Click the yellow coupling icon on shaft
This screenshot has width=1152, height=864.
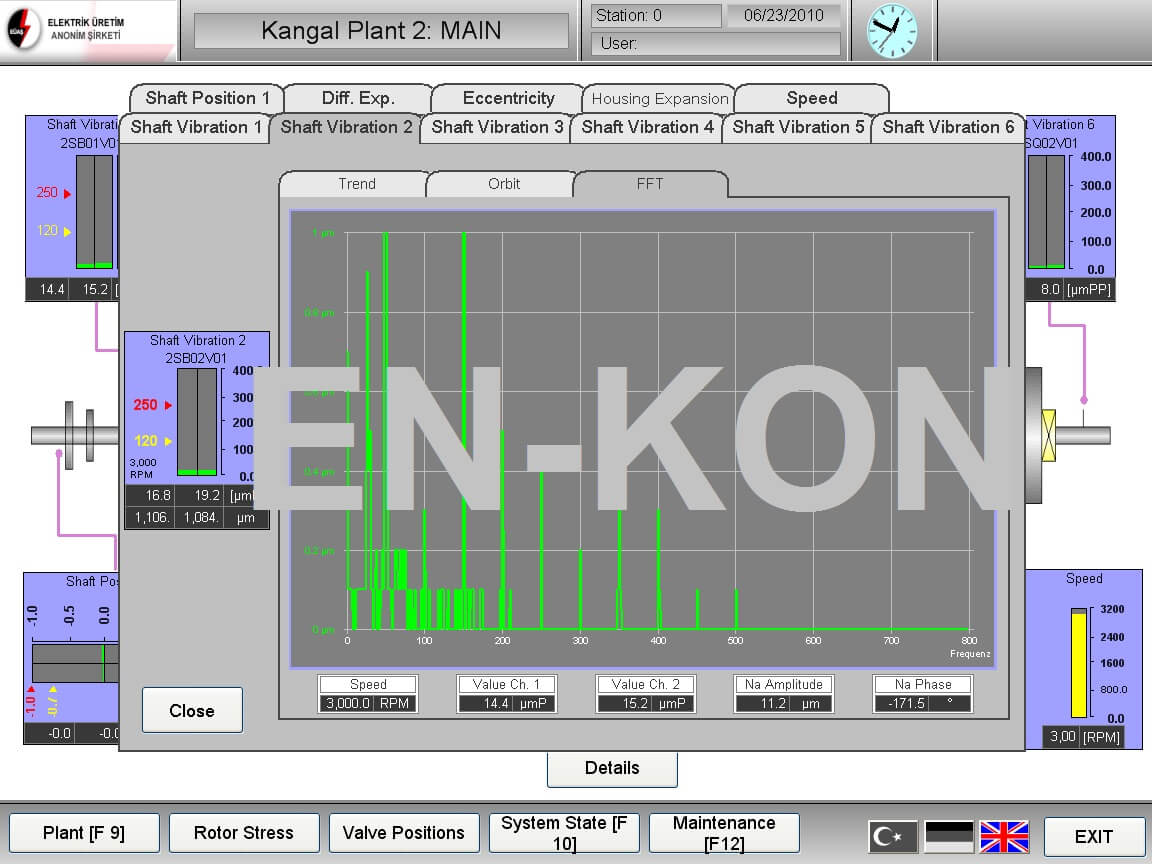pyautogui.click(x=1049, y=435)
